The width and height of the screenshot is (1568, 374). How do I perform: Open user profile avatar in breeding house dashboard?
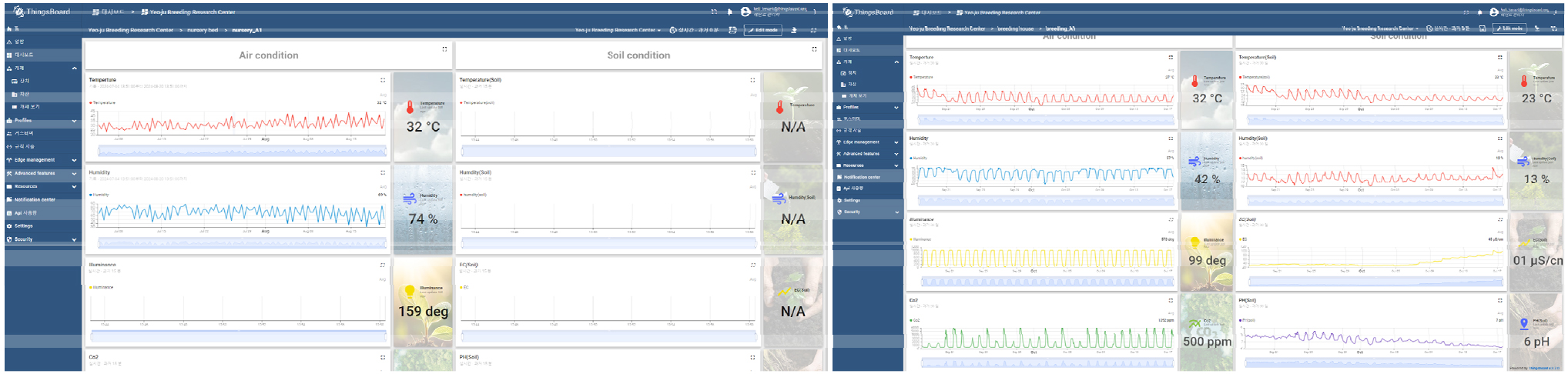(1493, 12)
